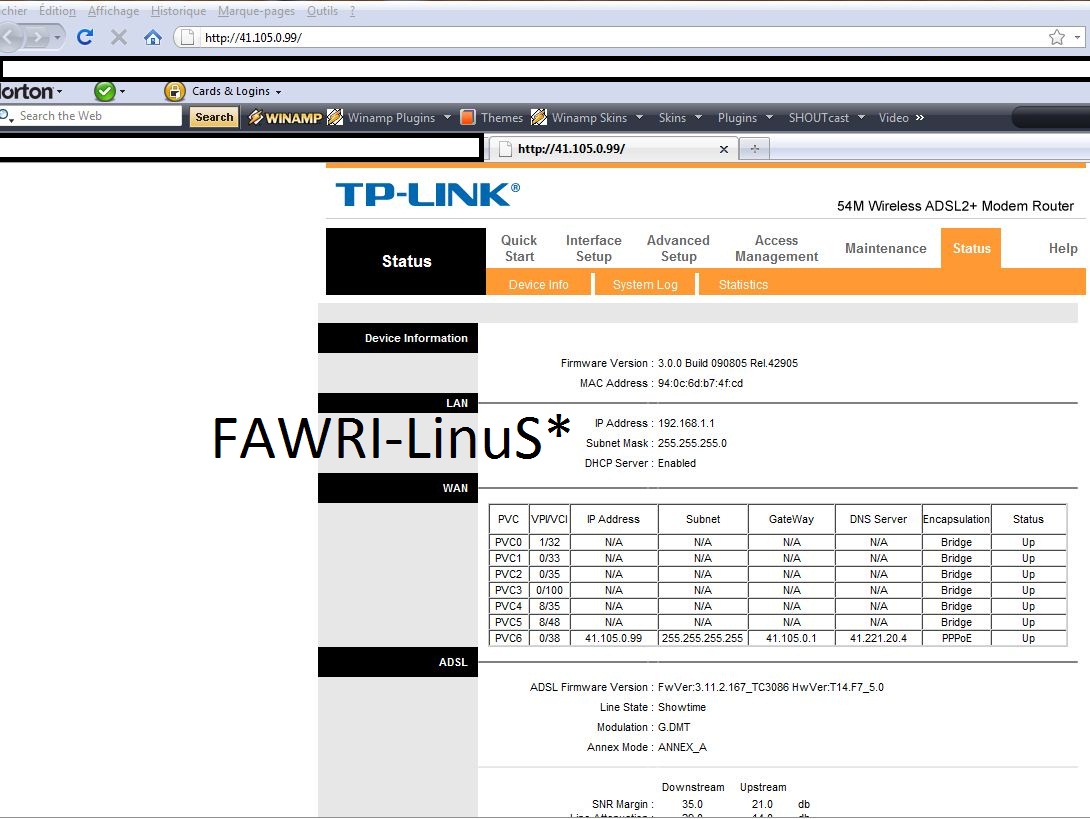The width and height of the screenshot is (1090, 819).
Task: Click the Cards & Logins padlock icon
Action: [x=175, y=91]
